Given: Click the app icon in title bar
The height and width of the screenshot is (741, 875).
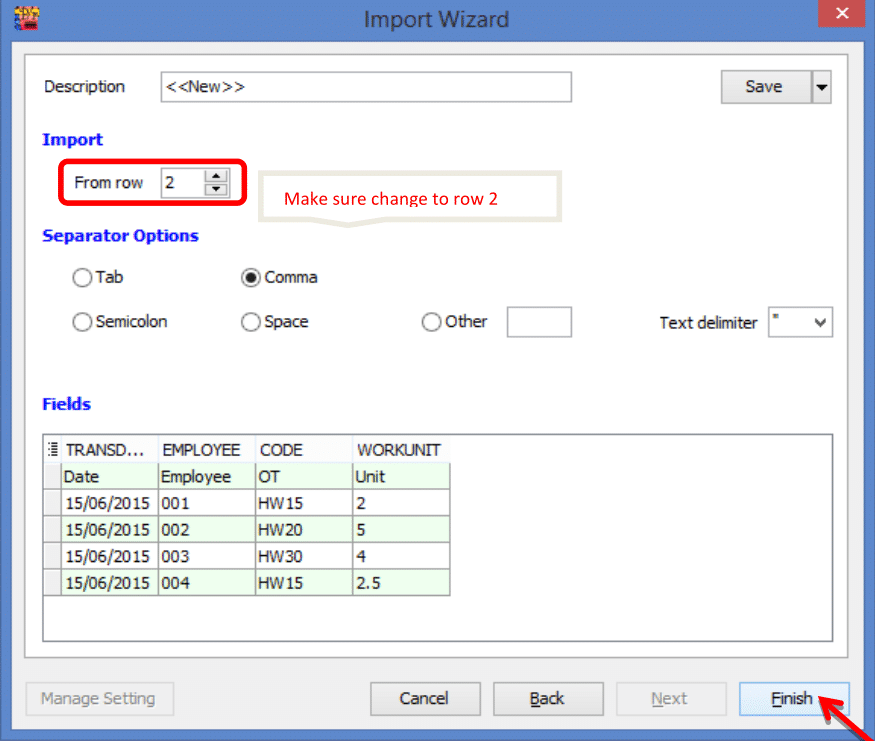Looking at the screenshot, I should [27, 18].
